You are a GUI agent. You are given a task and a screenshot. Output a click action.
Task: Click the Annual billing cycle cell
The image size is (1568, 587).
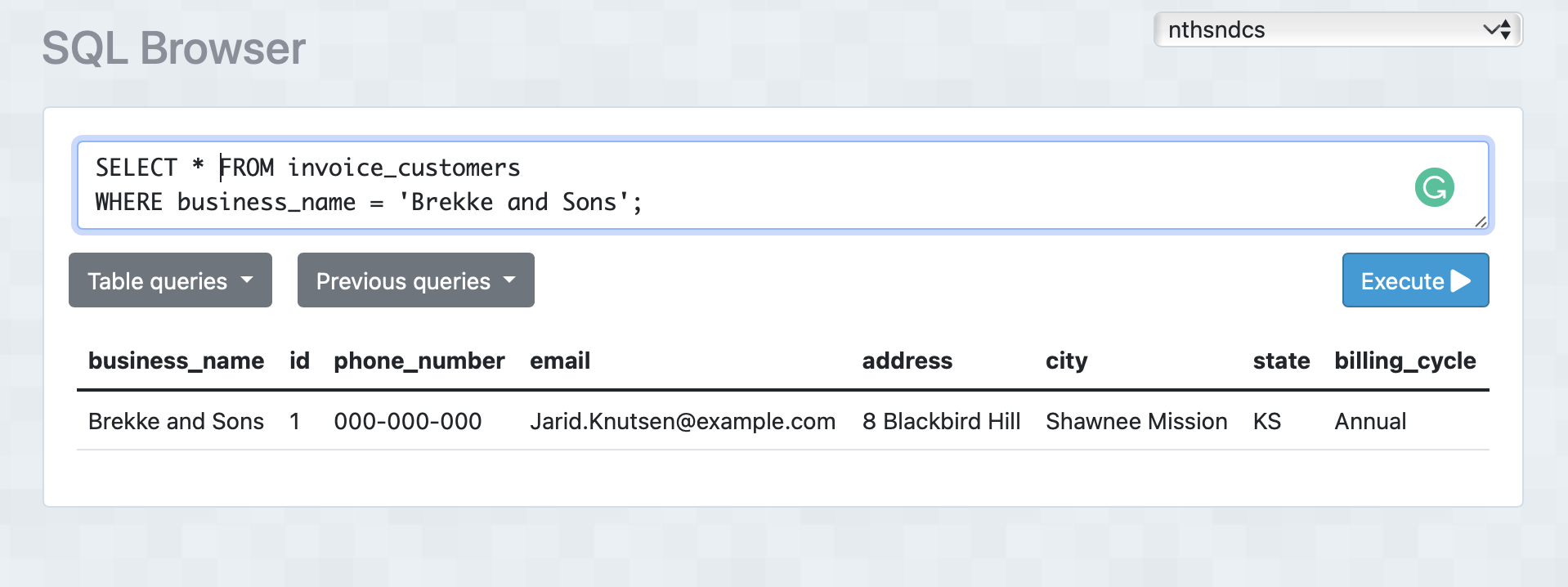(1370, 421)
